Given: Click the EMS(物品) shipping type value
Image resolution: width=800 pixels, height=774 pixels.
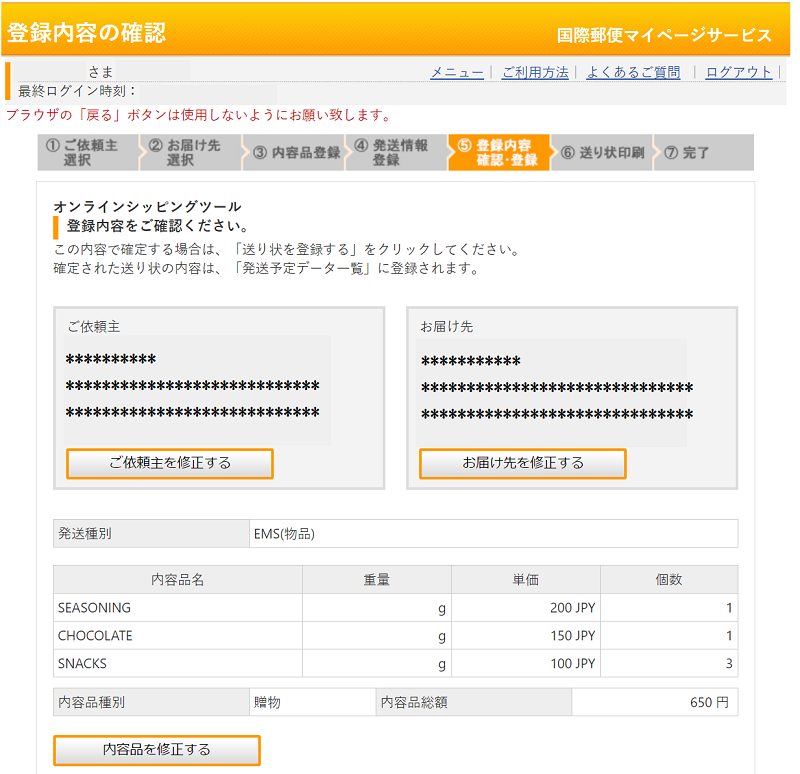Looking at the screenshot, I should pyautogui.click(x=284, y=534).
